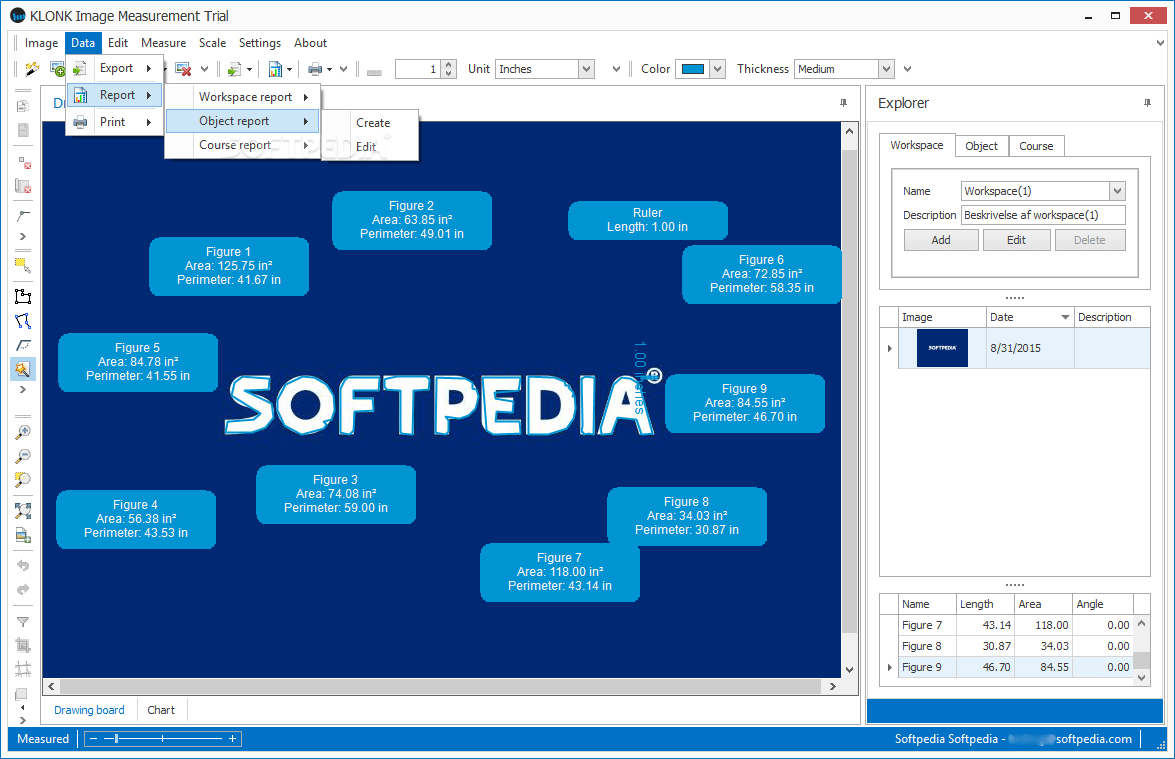Expand toolbar overflow chevron after Thickness
Viewport: 1175px width, 759px height.
click(907, 69)
